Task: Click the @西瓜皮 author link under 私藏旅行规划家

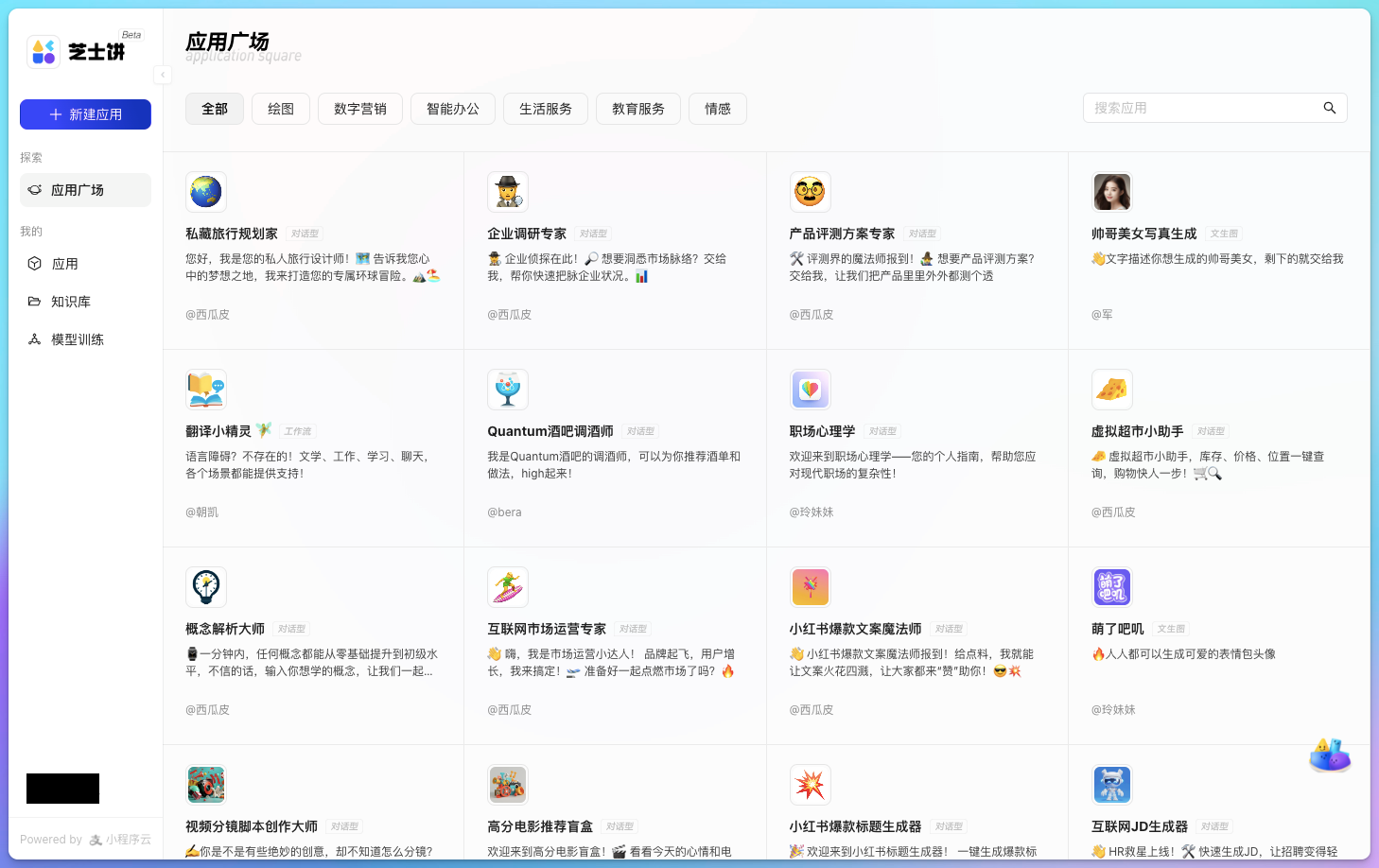Action: [208, 314]
